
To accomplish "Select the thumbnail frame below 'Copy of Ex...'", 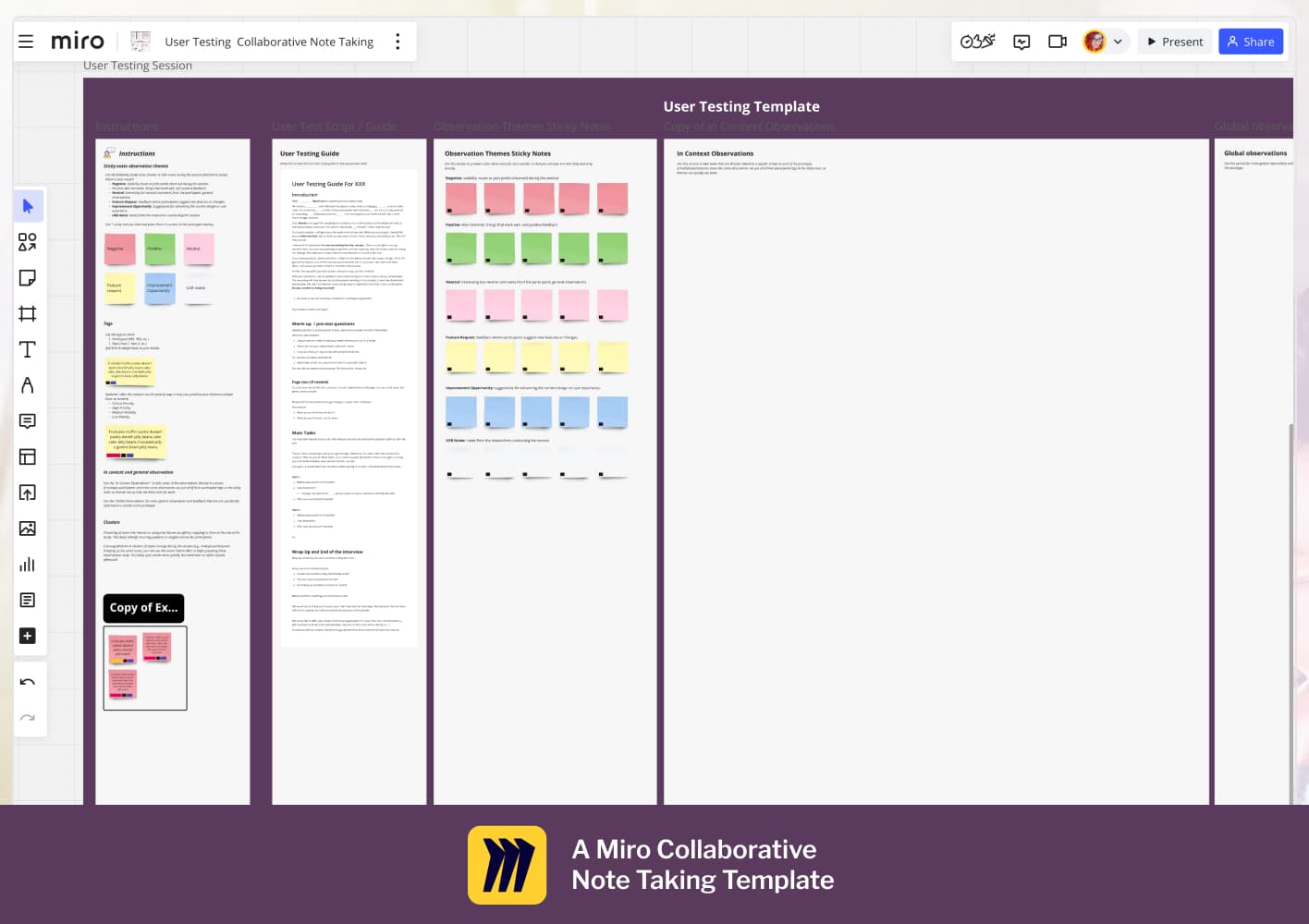I will (x=145, y=668).
